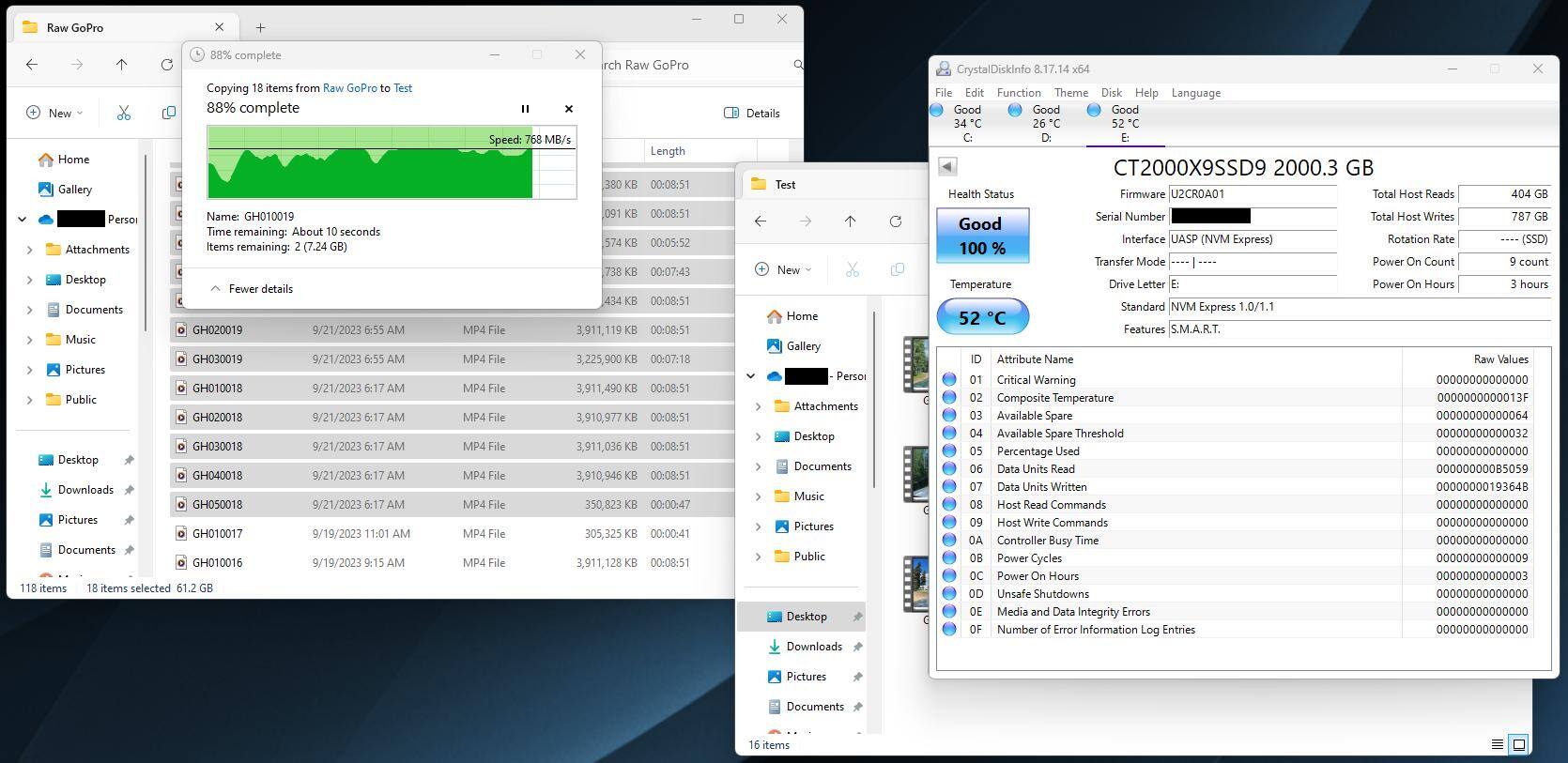Click the Up arrow in Raw GoPro window
1568x763 pixels.
[121, 65]
